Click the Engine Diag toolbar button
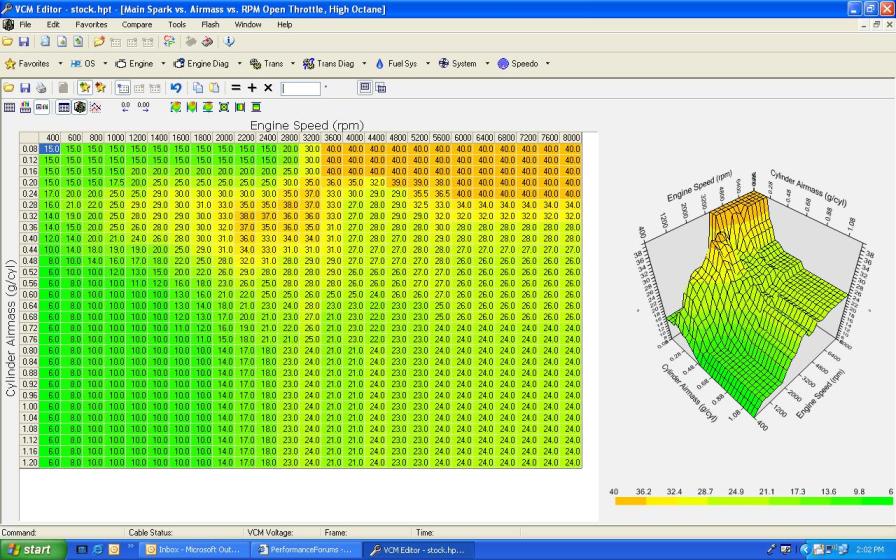Screen dimensions: 896x560 click(201, 63)
